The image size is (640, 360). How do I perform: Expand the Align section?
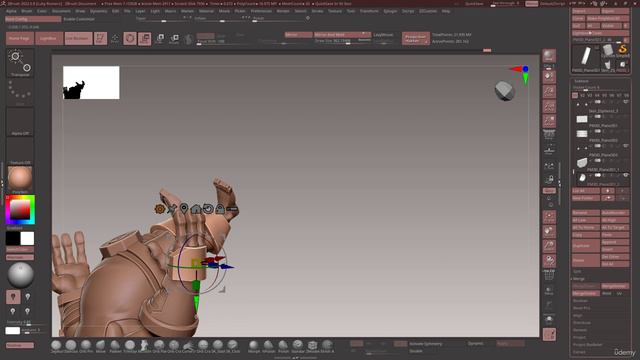(578, 316)
